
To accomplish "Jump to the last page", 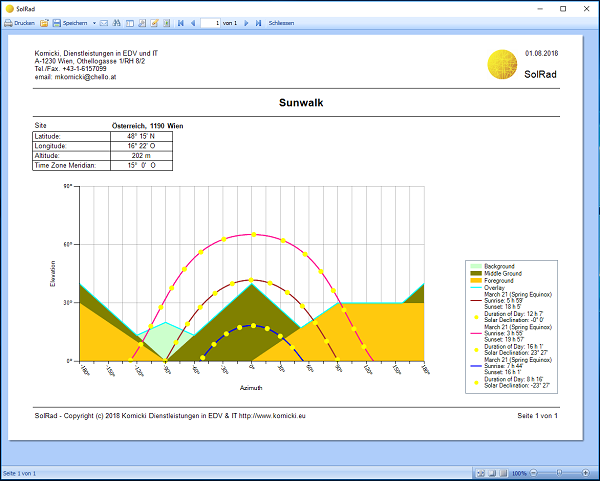I will 258,22.
